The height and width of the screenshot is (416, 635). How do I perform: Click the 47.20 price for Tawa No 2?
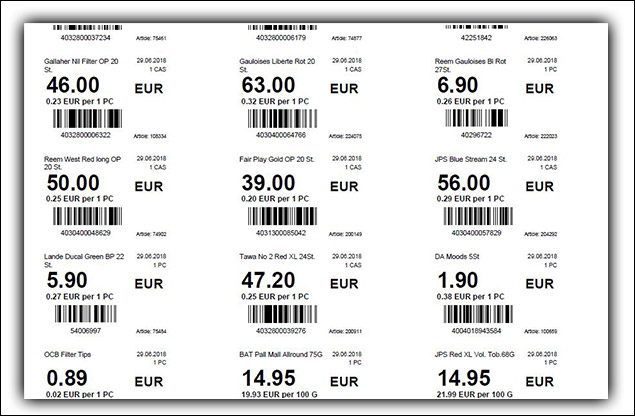tap(275, 283)
